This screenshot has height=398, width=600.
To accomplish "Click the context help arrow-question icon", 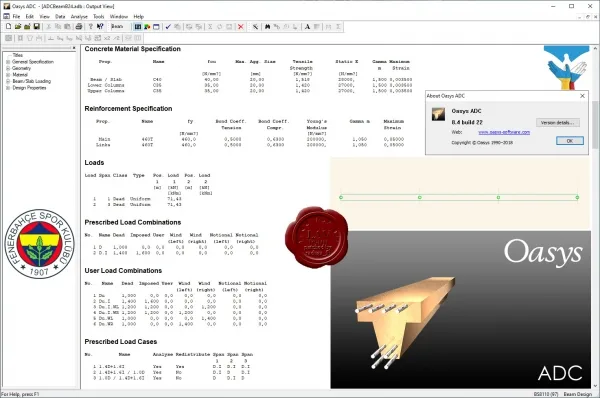I will [100, 27].
